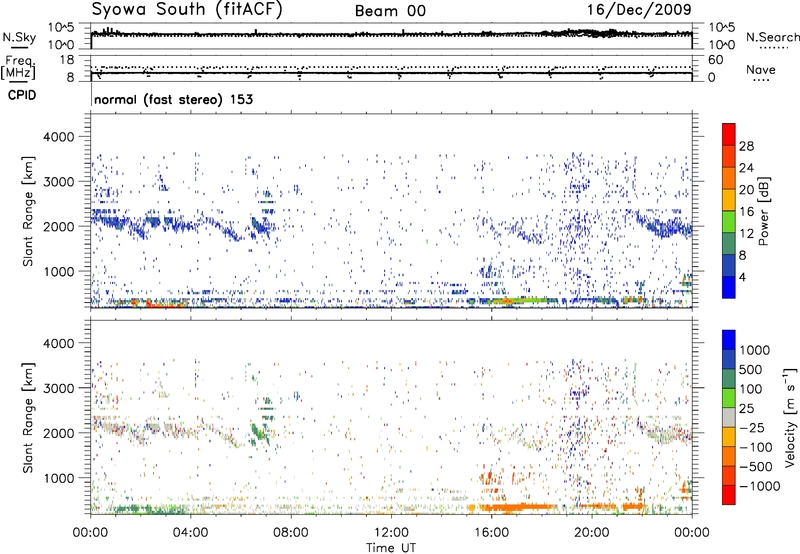Click the "CPID" label

click(22, 95)
